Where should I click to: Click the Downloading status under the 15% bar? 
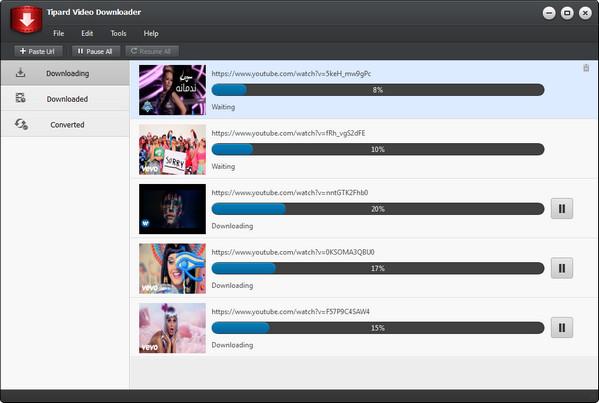pos(232,345)
